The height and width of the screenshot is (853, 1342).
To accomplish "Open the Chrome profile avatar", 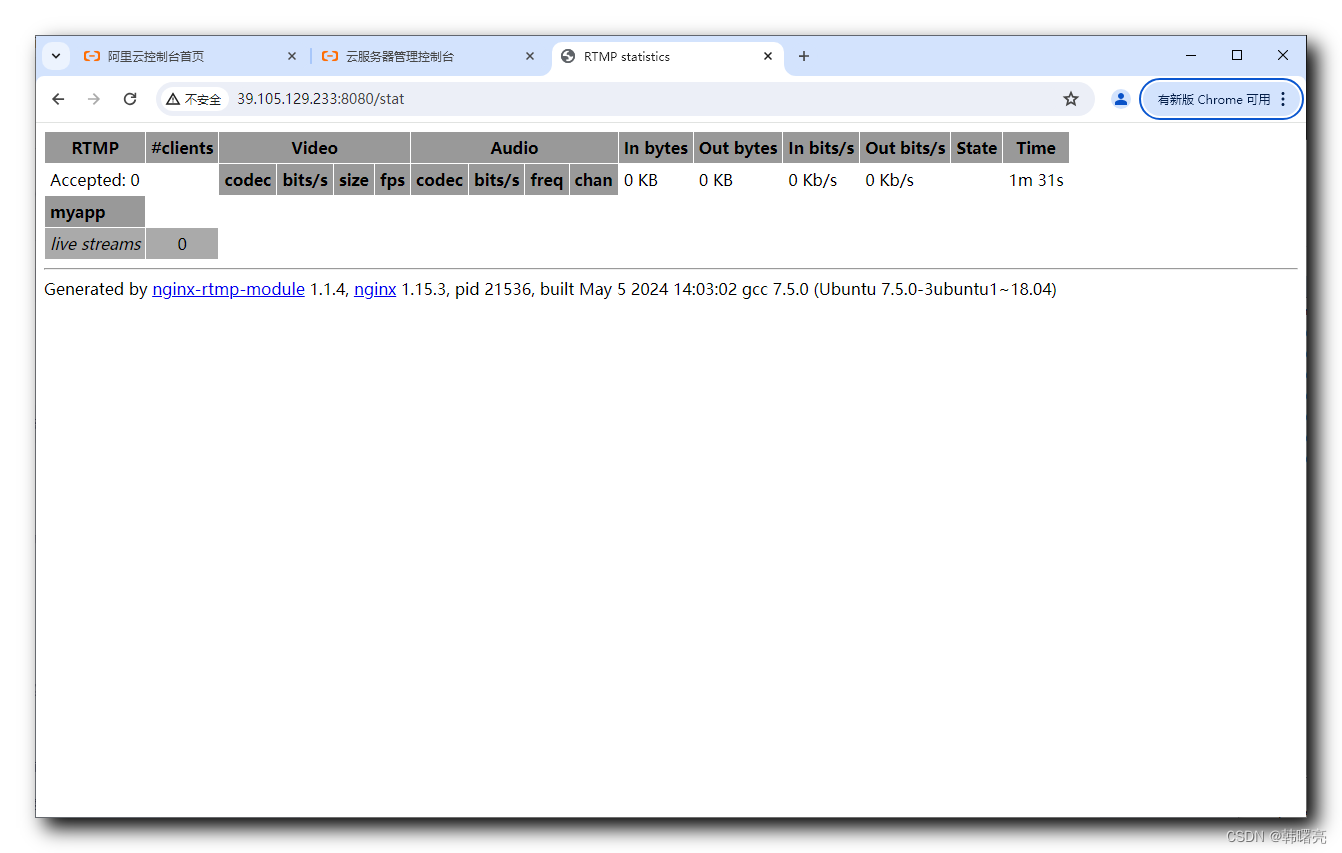I will click(1121, 99).
